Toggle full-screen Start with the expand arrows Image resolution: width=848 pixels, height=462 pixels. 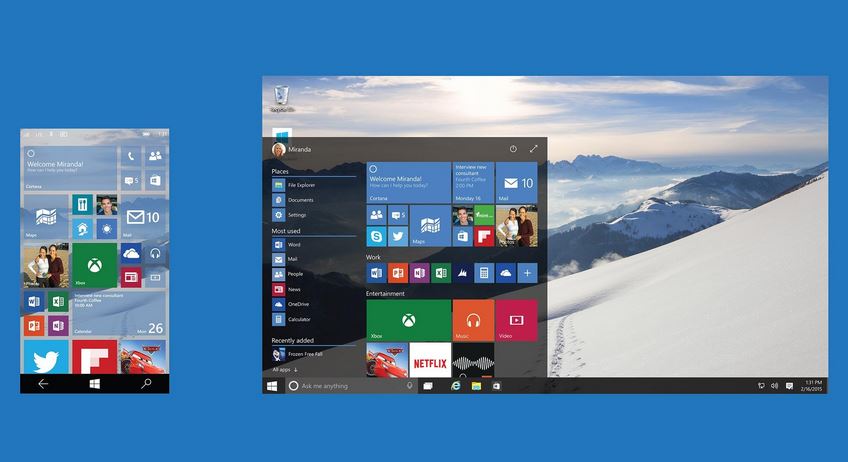coord(533,149)
